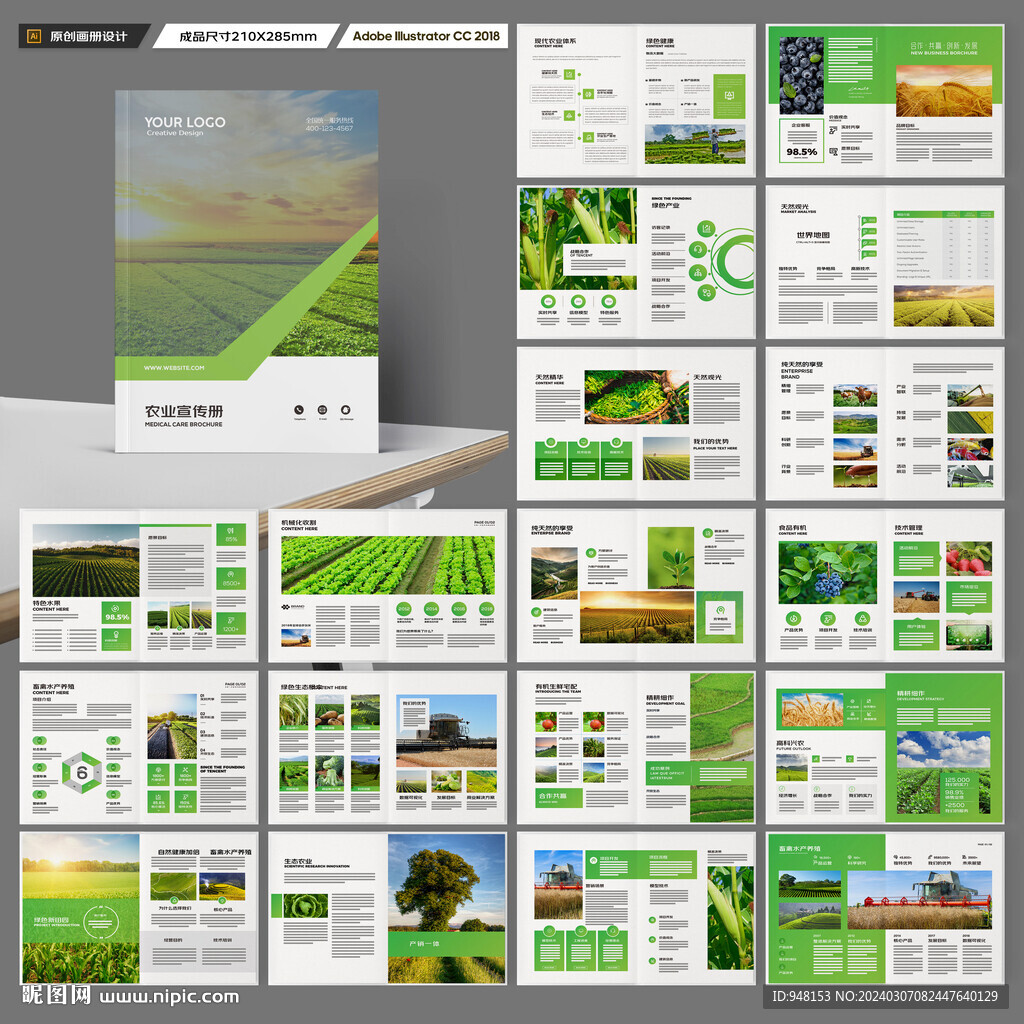Click the green 产销一体 banner
The width and height of the screenshot is (1024, 1024).
pyautogui.click(x=447, y=944)
